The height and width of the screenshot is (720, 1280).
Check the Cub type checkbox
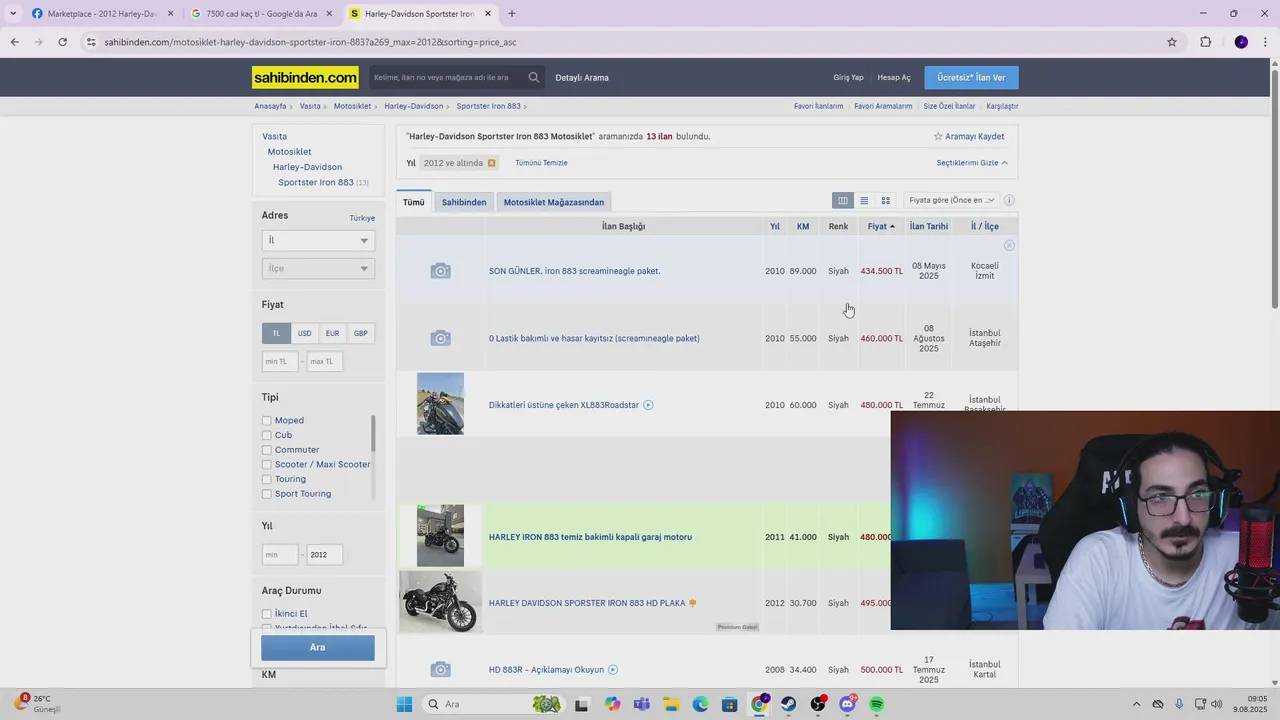267,435
